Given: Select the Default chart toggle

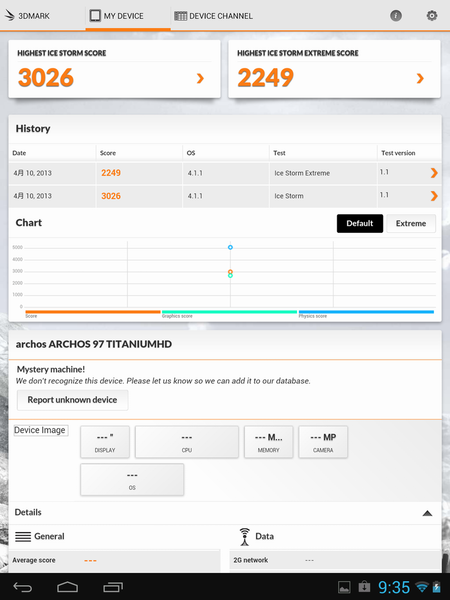Looking at the screenshot, I should pos(360,223).
